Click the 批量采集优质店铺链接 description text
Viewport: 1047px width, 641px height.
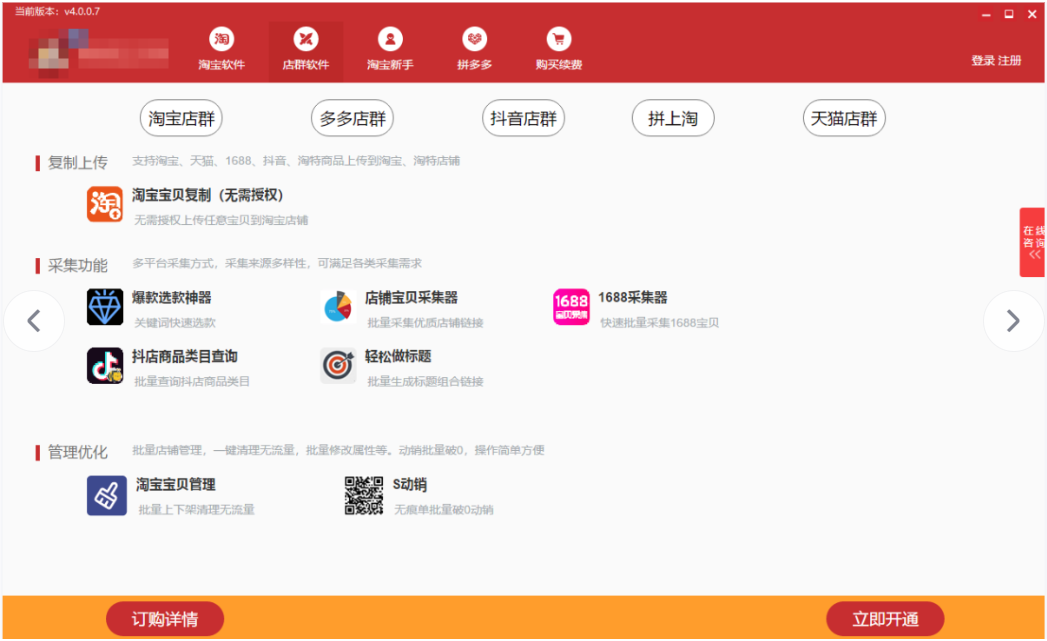(x=425, y=323)
